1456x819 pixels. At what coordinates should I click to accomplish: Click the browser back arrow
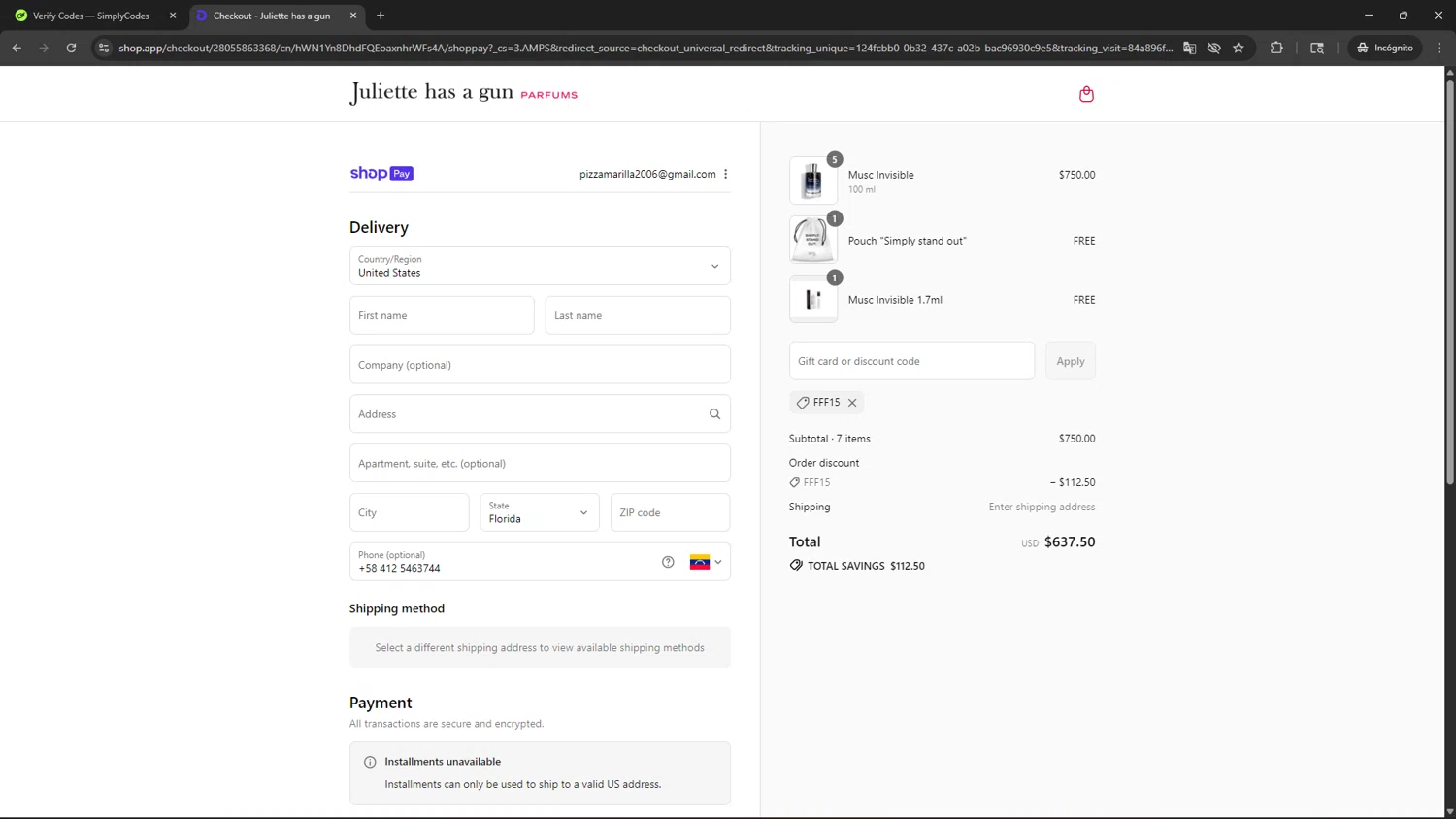coord(17,48)
